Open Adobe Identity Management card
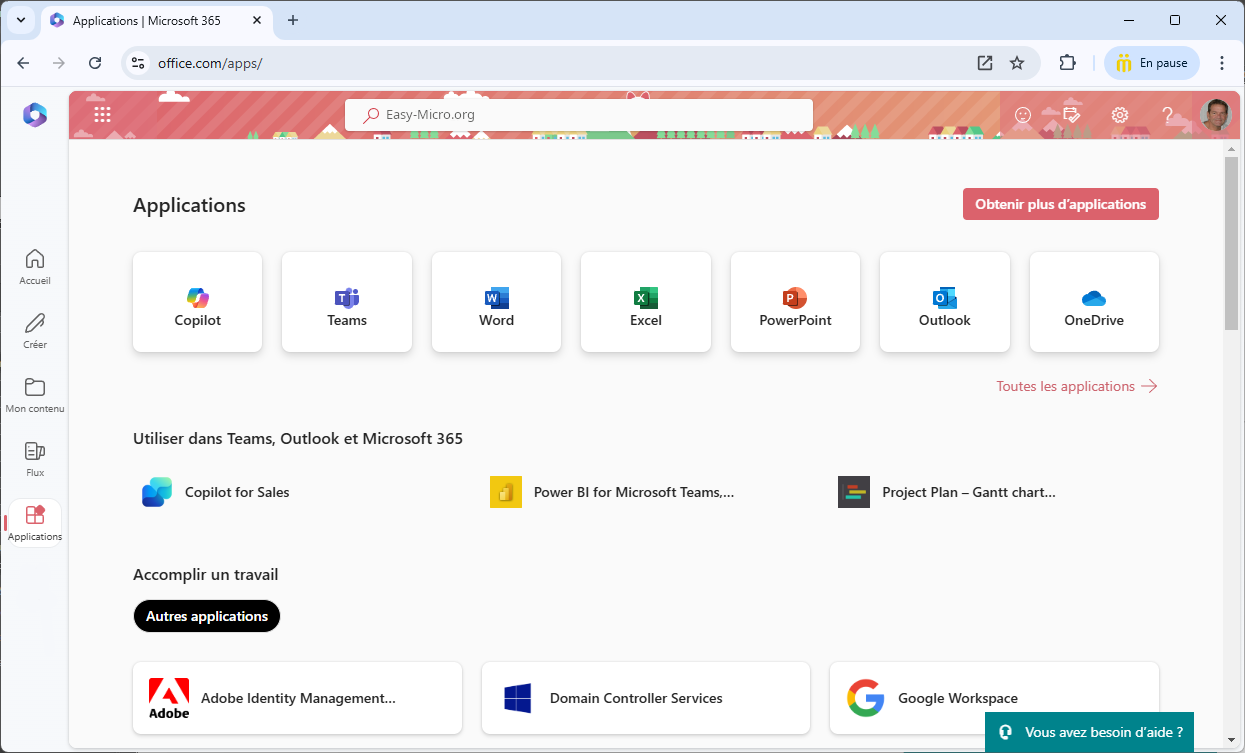Screen dimensions: 1245x753 pos(298,698)
